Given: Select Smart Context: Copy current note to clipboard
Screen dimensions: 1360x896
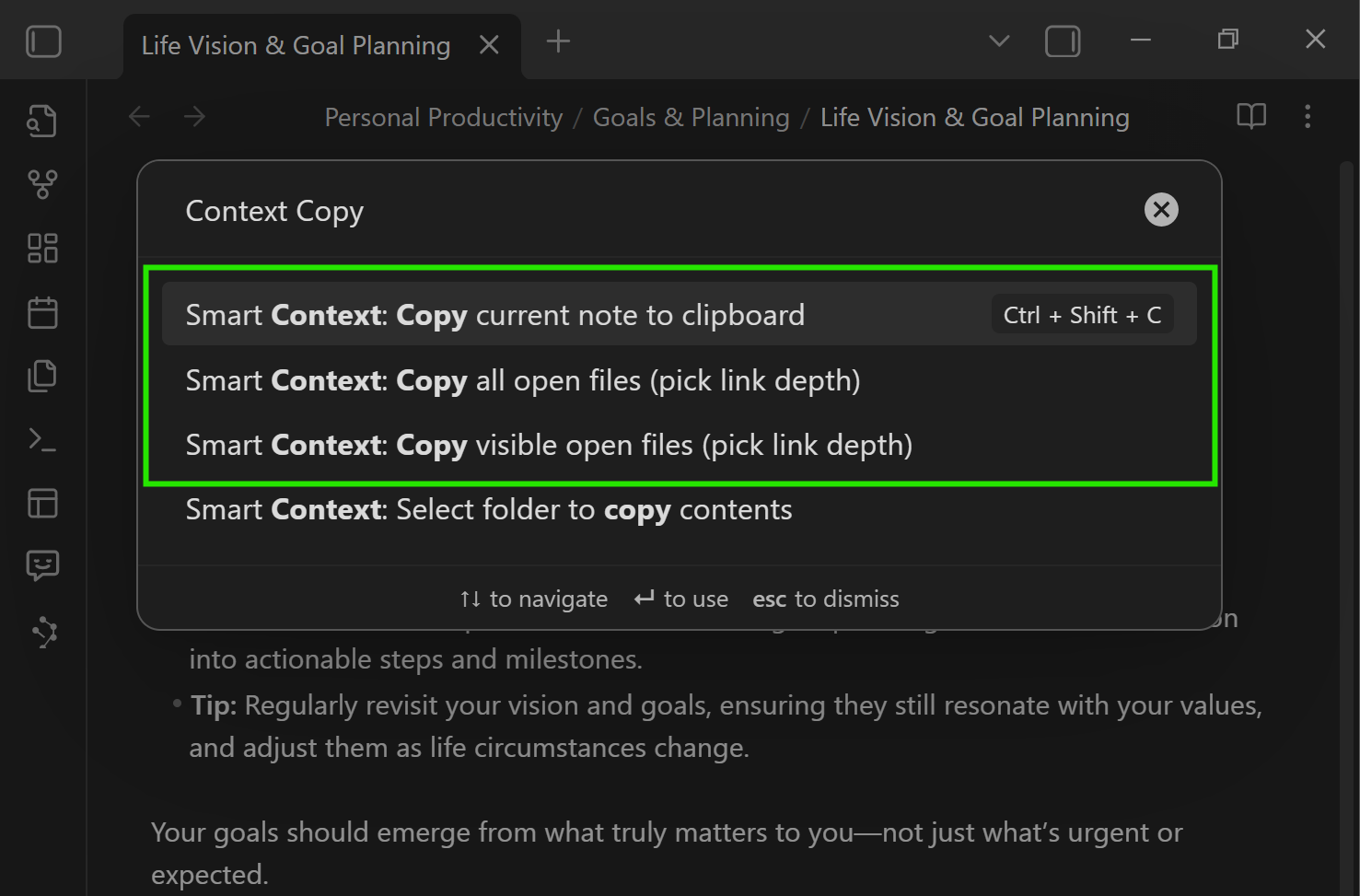Looking at the screenshot, I should [x=494, y=314].
